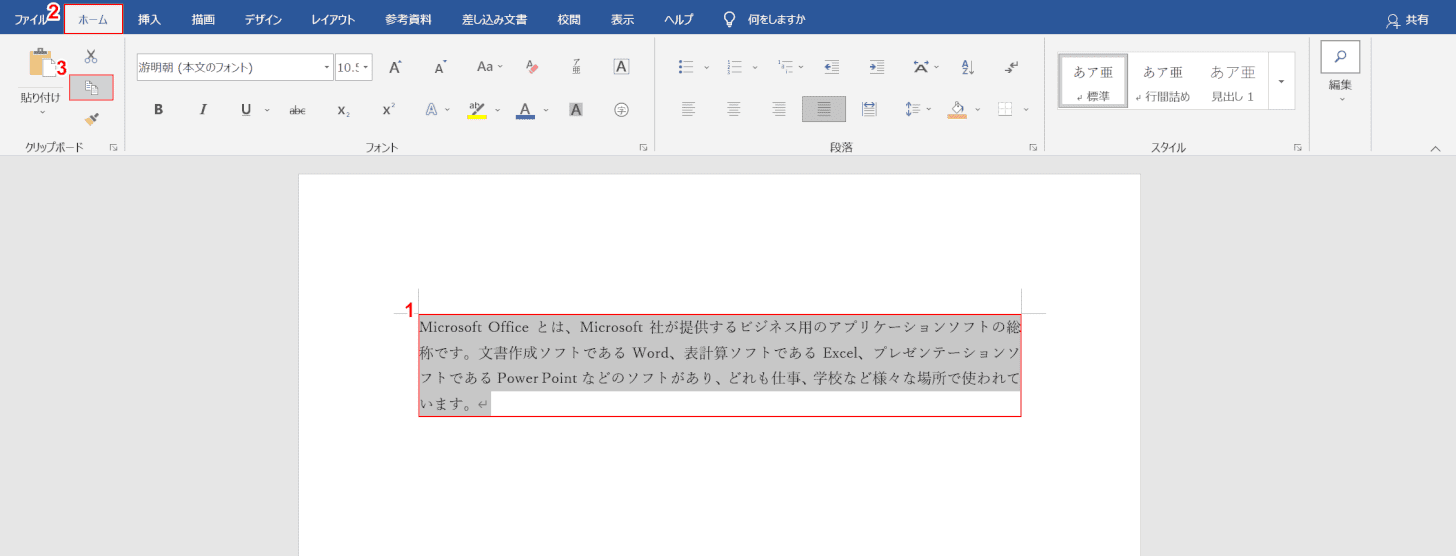The width and height of the screenshot is (1456, 556).
Task: Open the 校閲 tab
Action: pyautogui.click(x=569, y=19)
